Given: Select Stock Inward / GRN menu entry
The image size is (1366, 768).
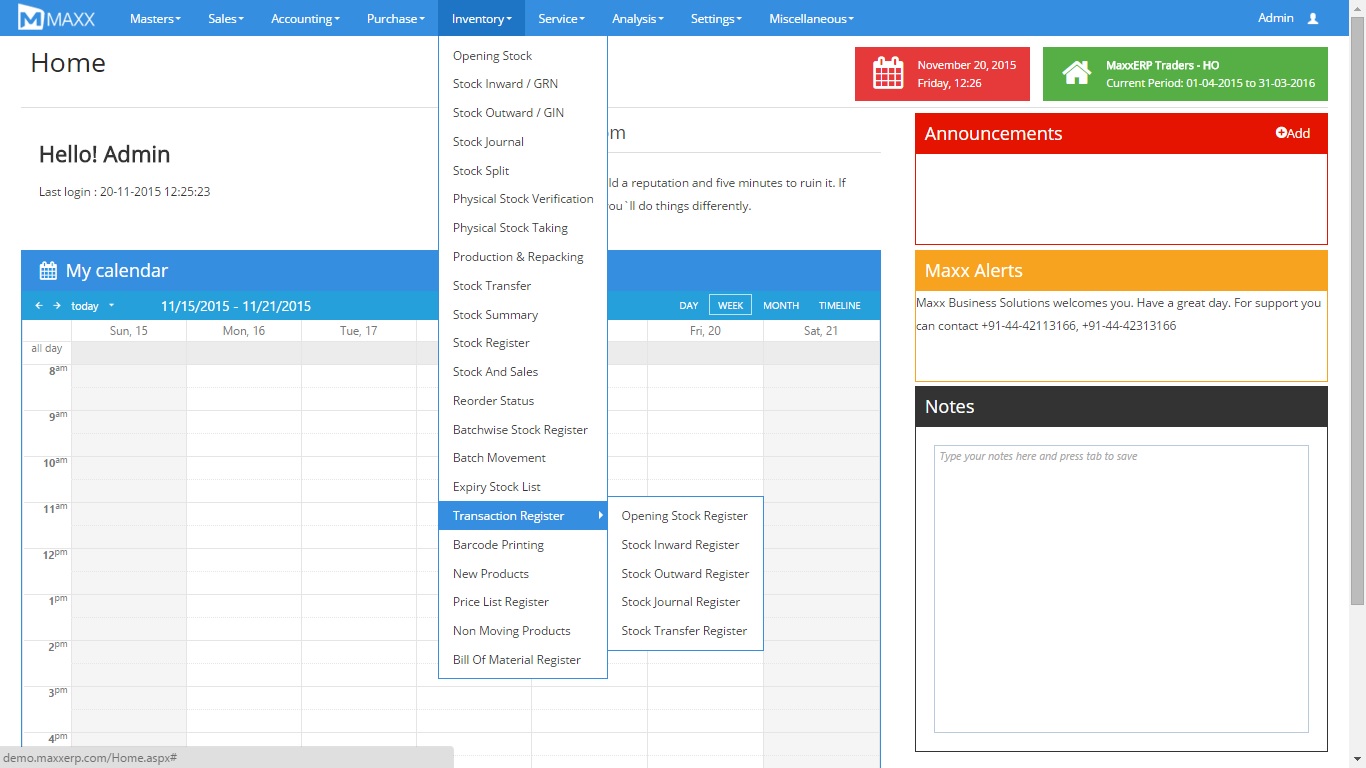Looking at the screenshot, I should pyautogui.click(x=505, y=84).
